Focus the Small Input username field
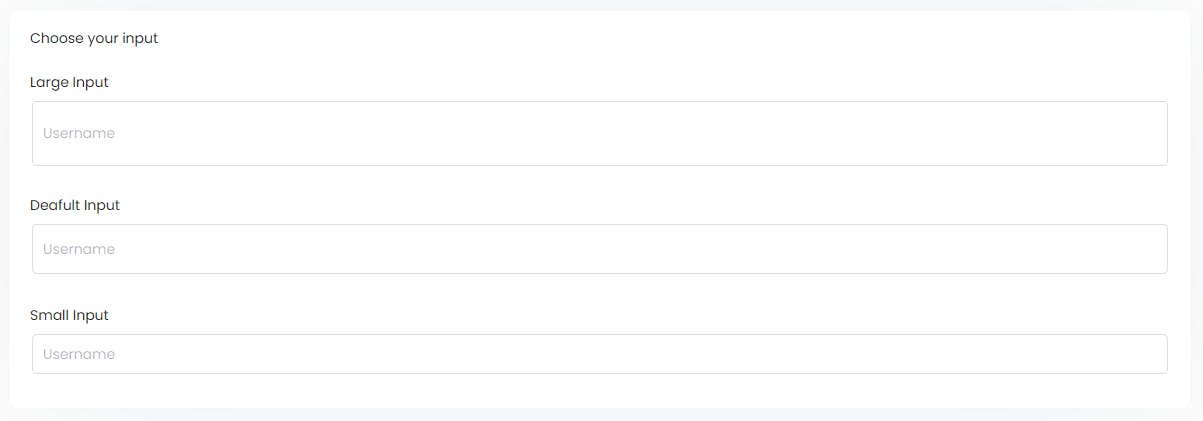The height and width of the screenshot is (421, 1203). click(600, 354)
